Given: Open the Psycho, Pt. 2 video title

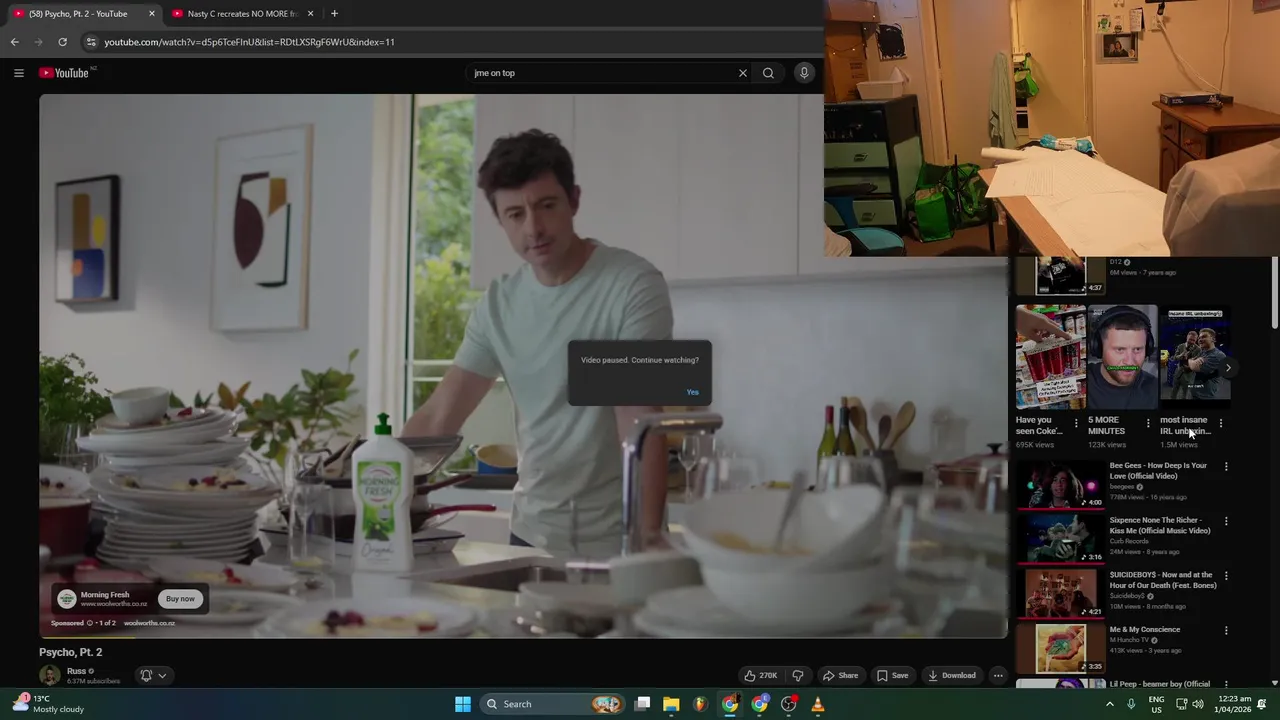Looking at the screenshot, I should point(71,652).
